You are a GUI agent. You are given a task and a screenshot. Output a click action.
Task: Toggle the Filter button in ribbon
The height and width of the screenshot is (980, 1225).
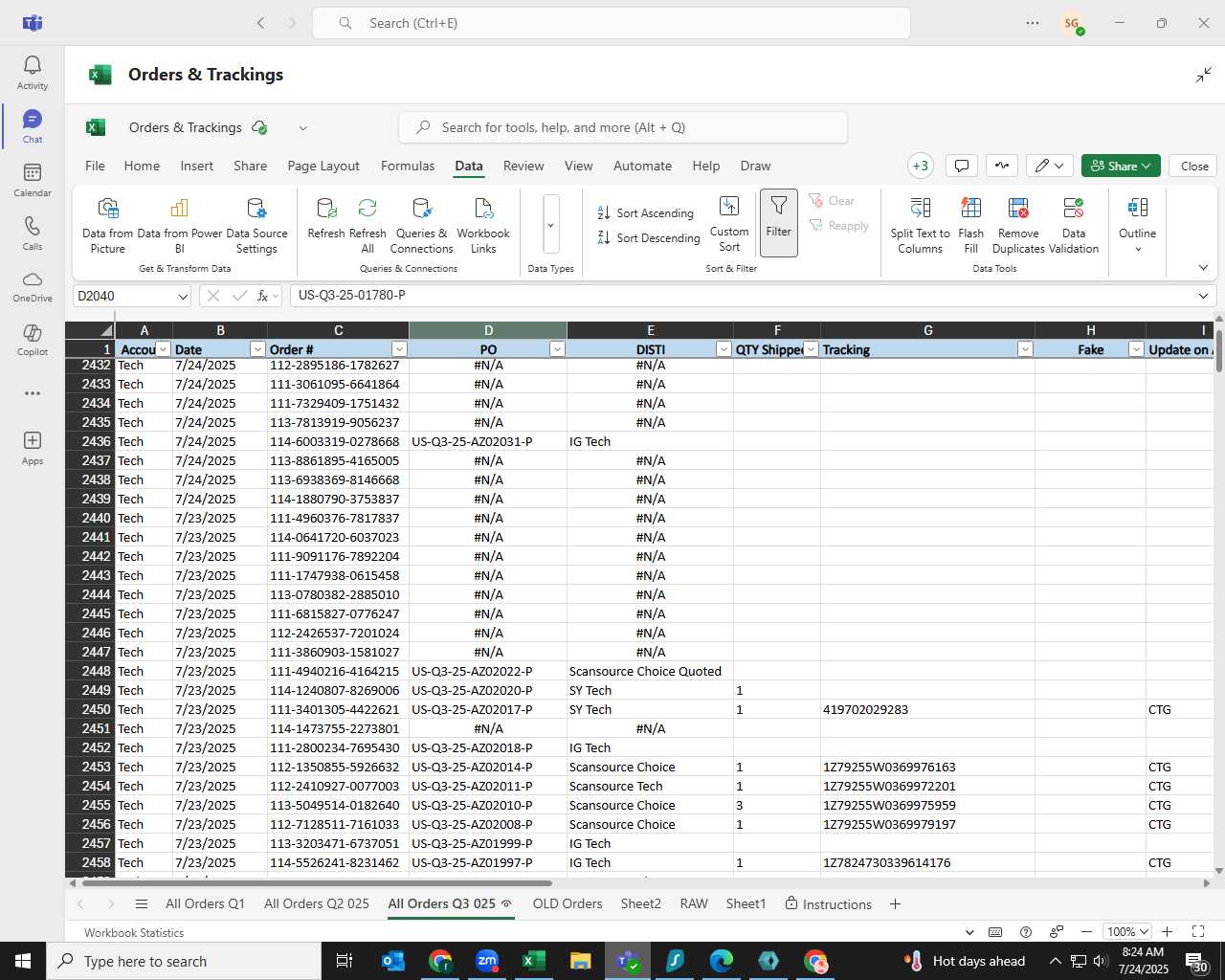[x=779, y=222]
